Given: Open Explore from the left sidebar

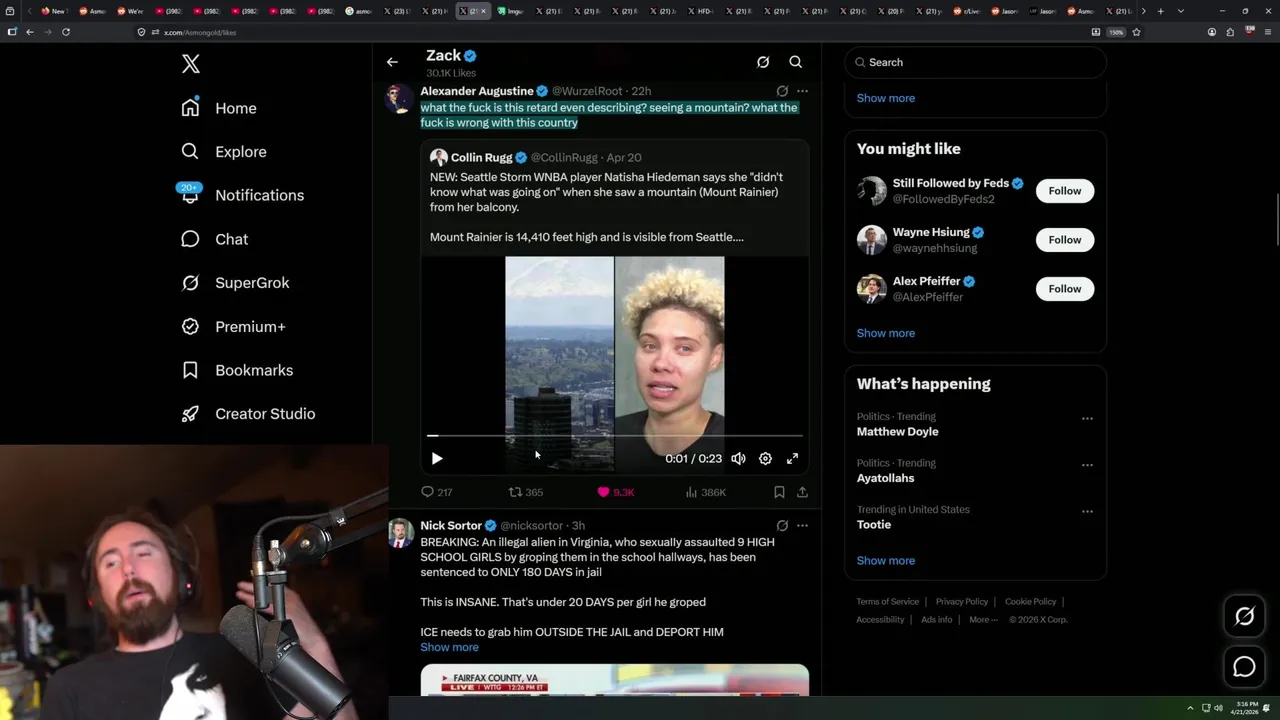Looking at the screenshot, I should 224,152.
